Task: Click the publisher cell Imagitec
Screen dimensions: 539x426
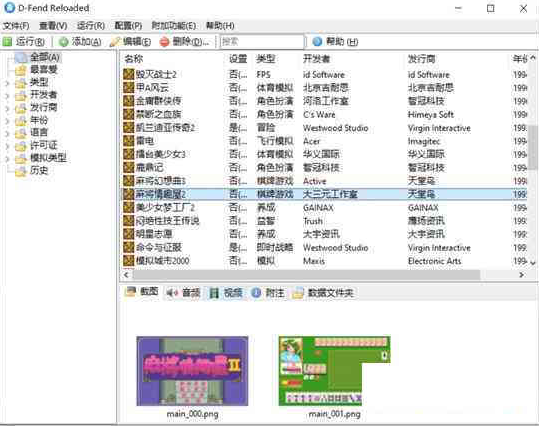Action: coord(424,141)
